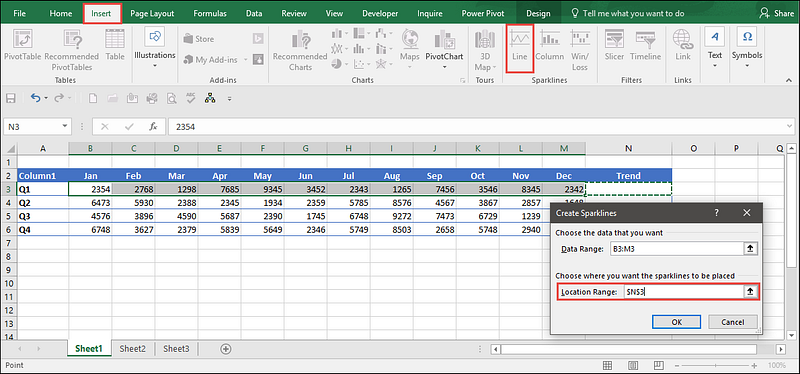Screen dimensions: 800x374
Task: Insert a Slicer filter
Action: [614, 45]
